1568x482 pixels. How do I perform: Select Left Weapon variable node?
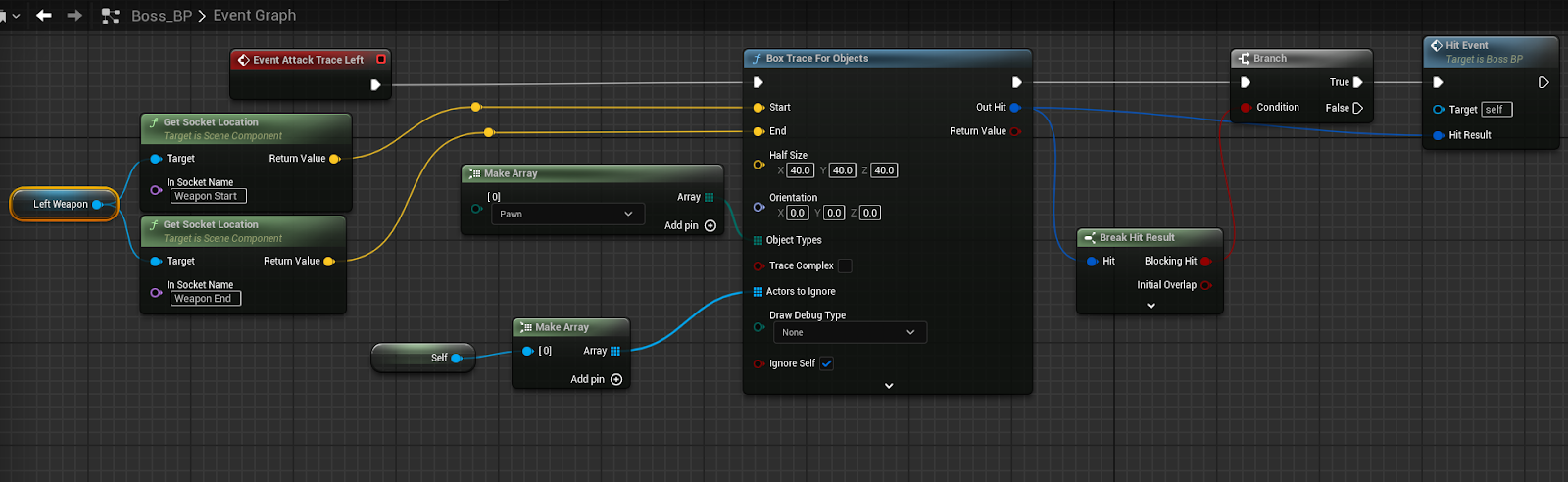[64, 204]
